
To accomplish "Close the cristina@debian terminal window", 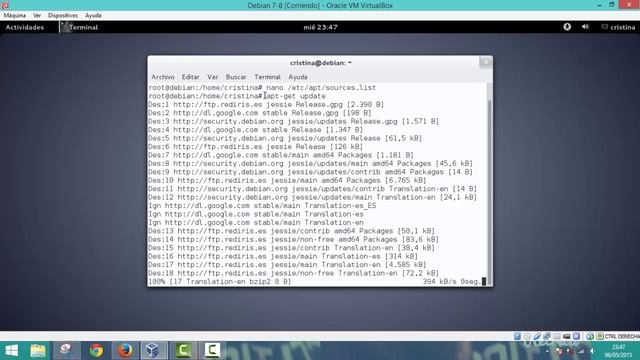I will (x=485, y=62).
